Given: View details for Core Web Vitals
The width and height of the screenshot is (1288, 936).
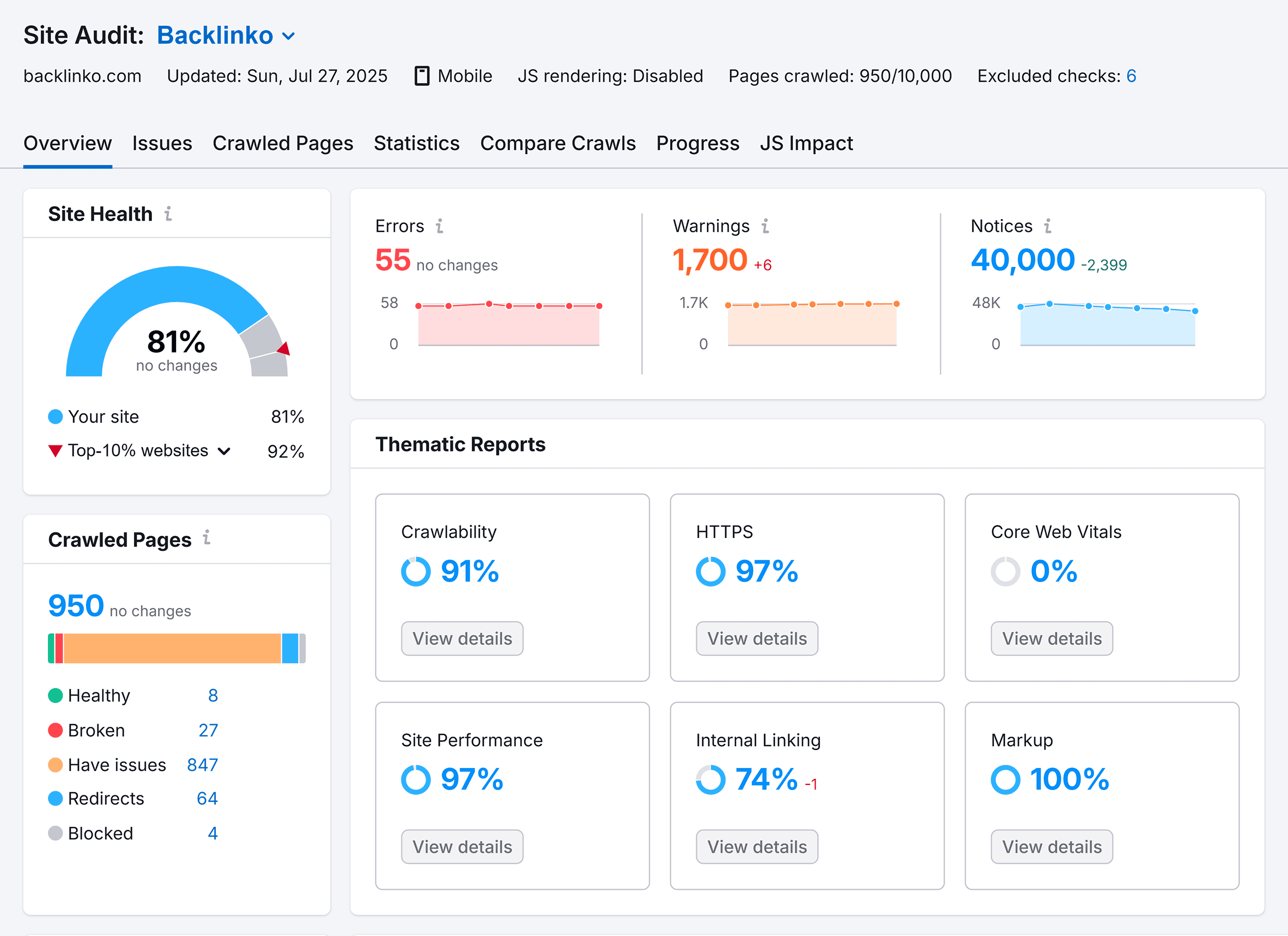Looking at the screenshot, I should [1052, 638].
